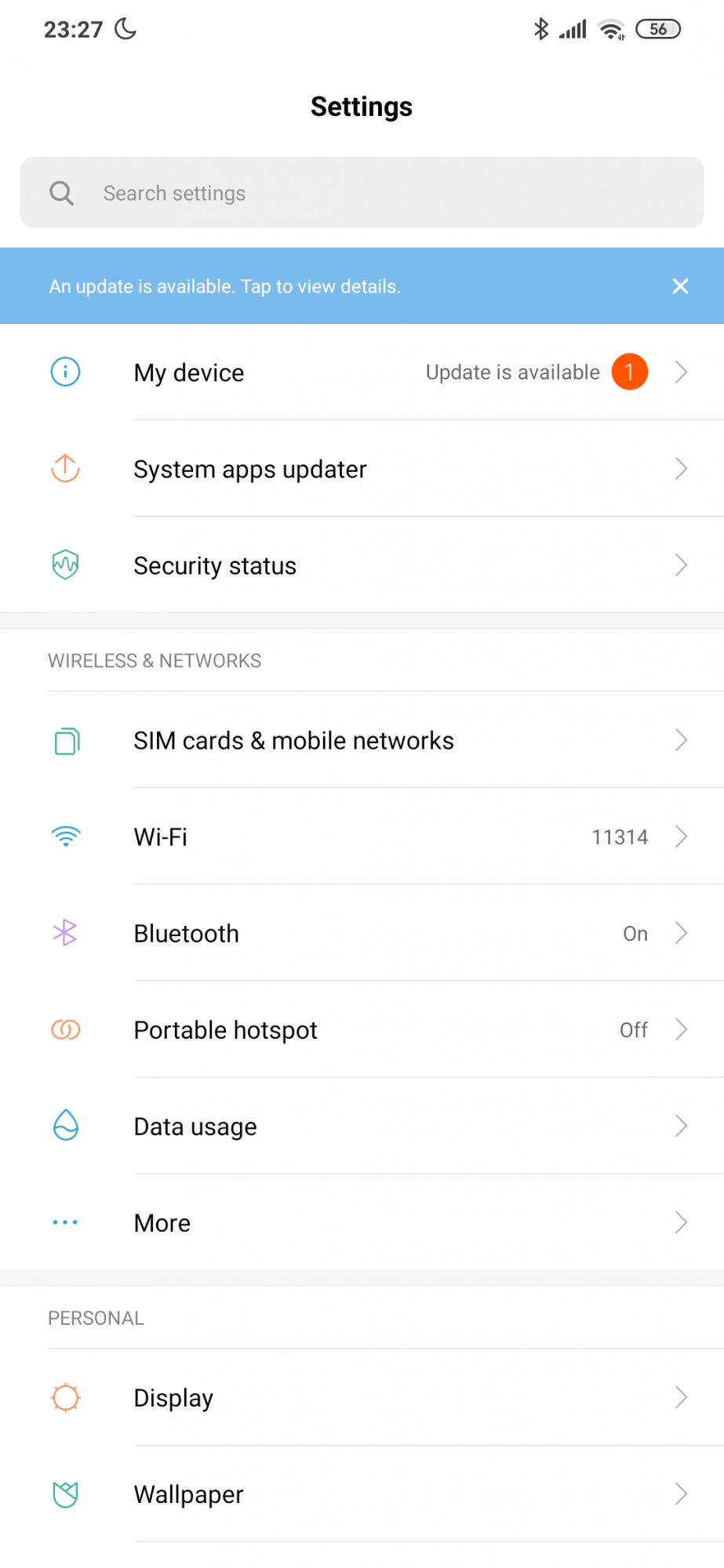The height and width of the screenshot is (1568, 724).
Task: Tap the Portable hotspot Off status
Action: (633, 1030)
